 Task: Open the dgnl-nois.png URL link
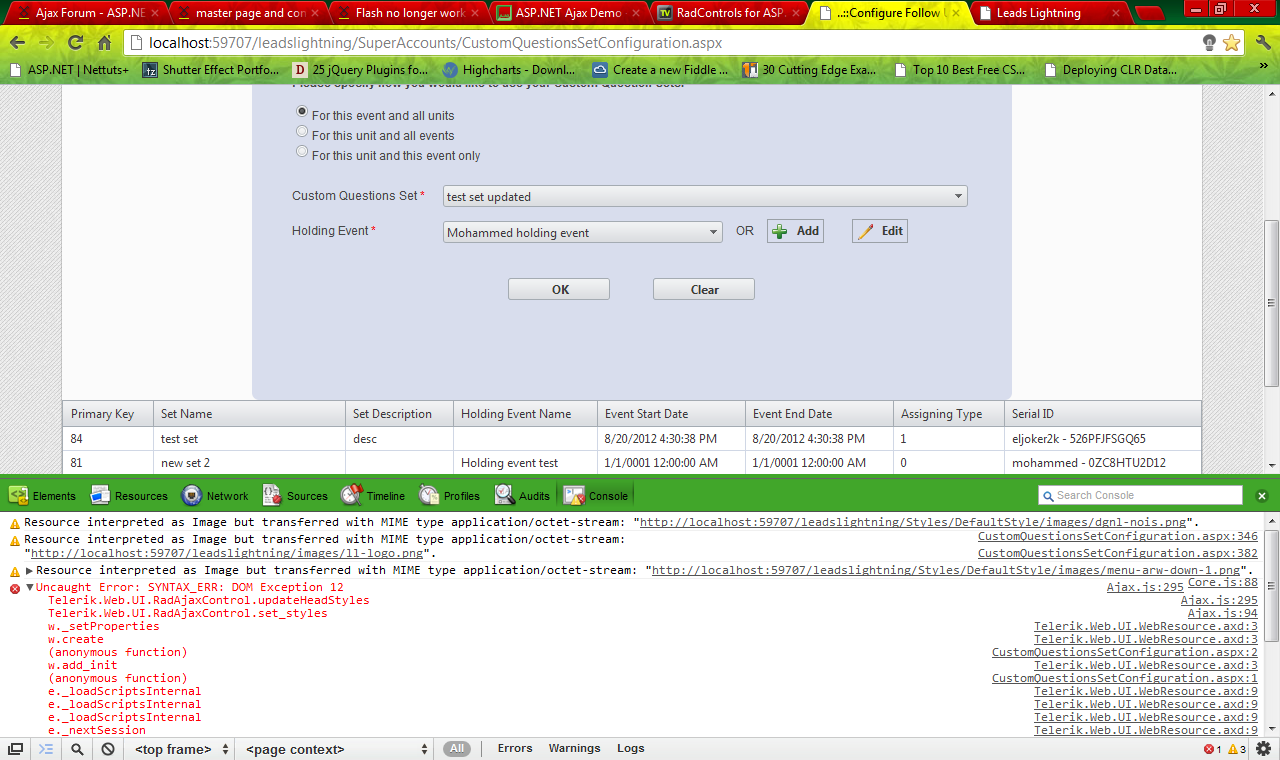pos(912,522)
